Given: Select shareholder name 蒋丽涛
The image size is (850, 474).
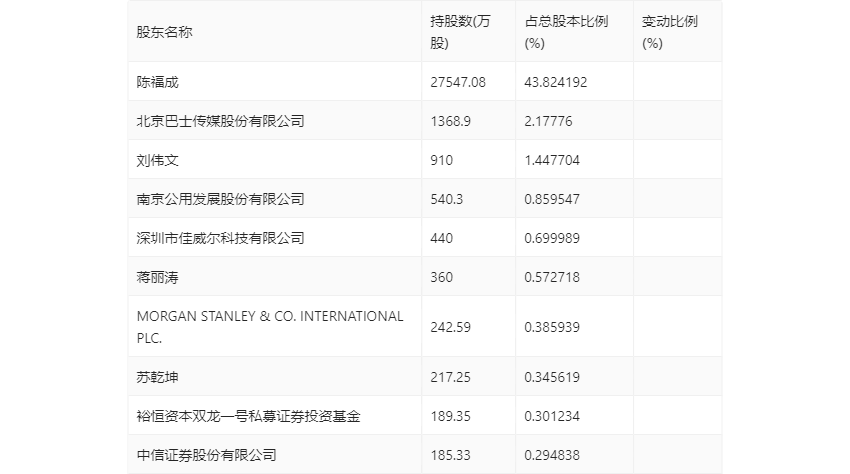Looking at the screenshot, I should click(x=157, y=277).
